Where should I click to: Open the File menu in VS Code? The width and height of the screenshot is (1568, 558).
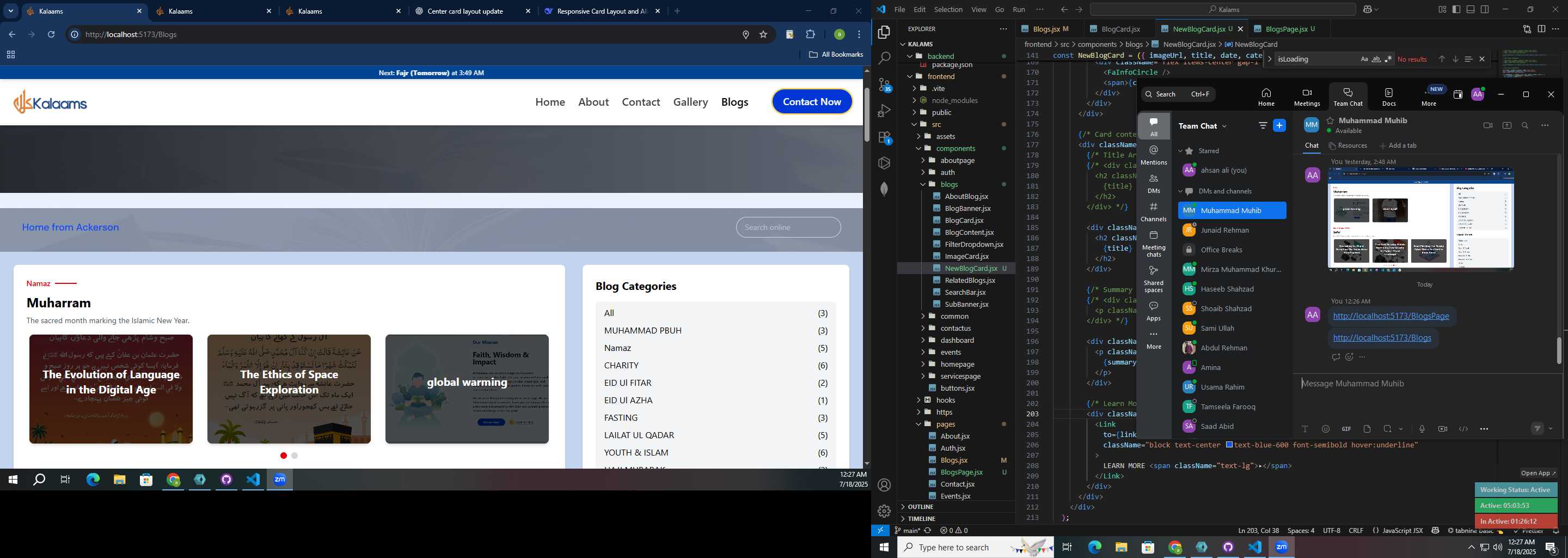point(899,9)
